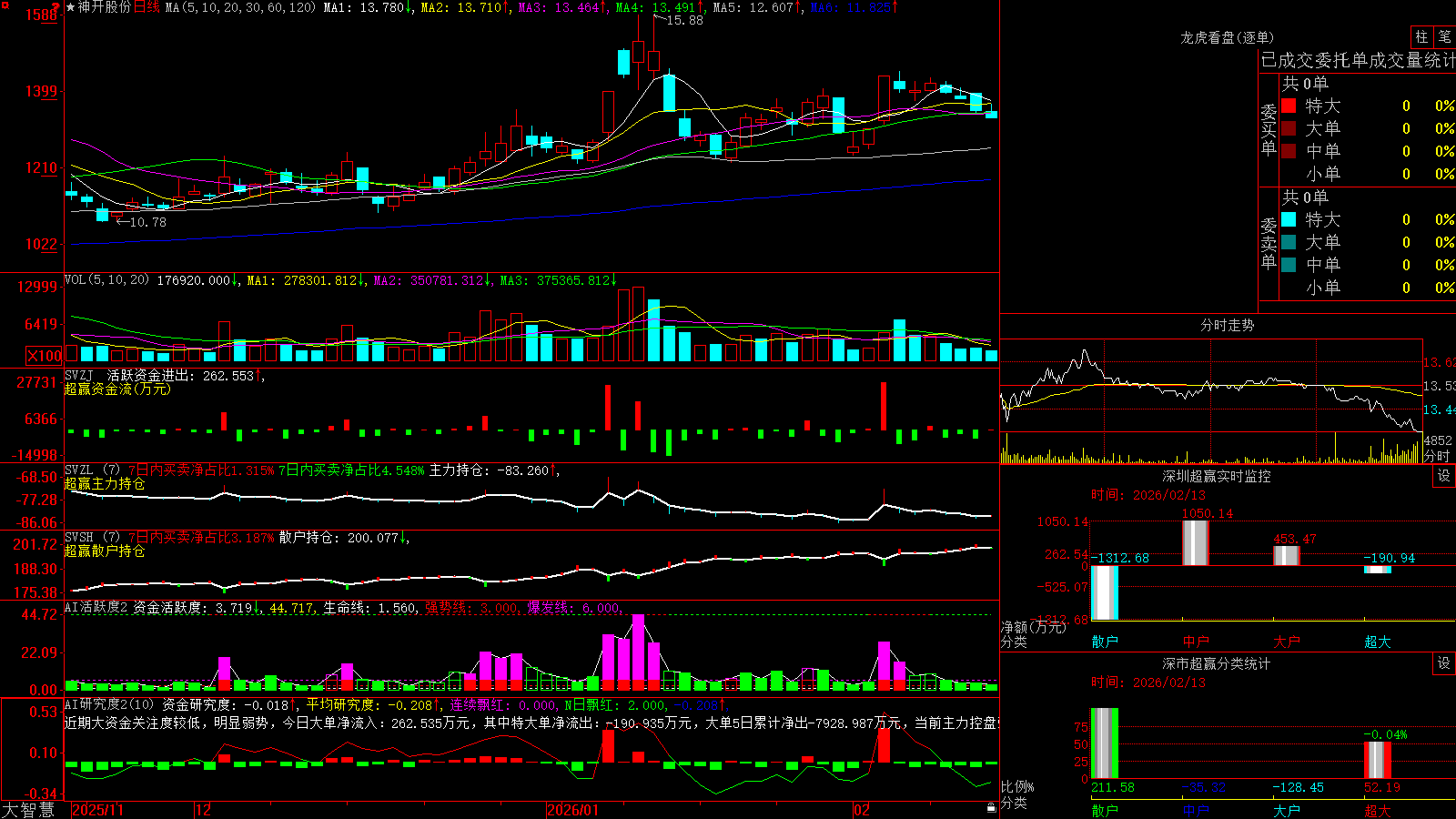The image size is (1456, 819).
Task: Click the 2026/01 timeline marker
Action: click(573, 810)
